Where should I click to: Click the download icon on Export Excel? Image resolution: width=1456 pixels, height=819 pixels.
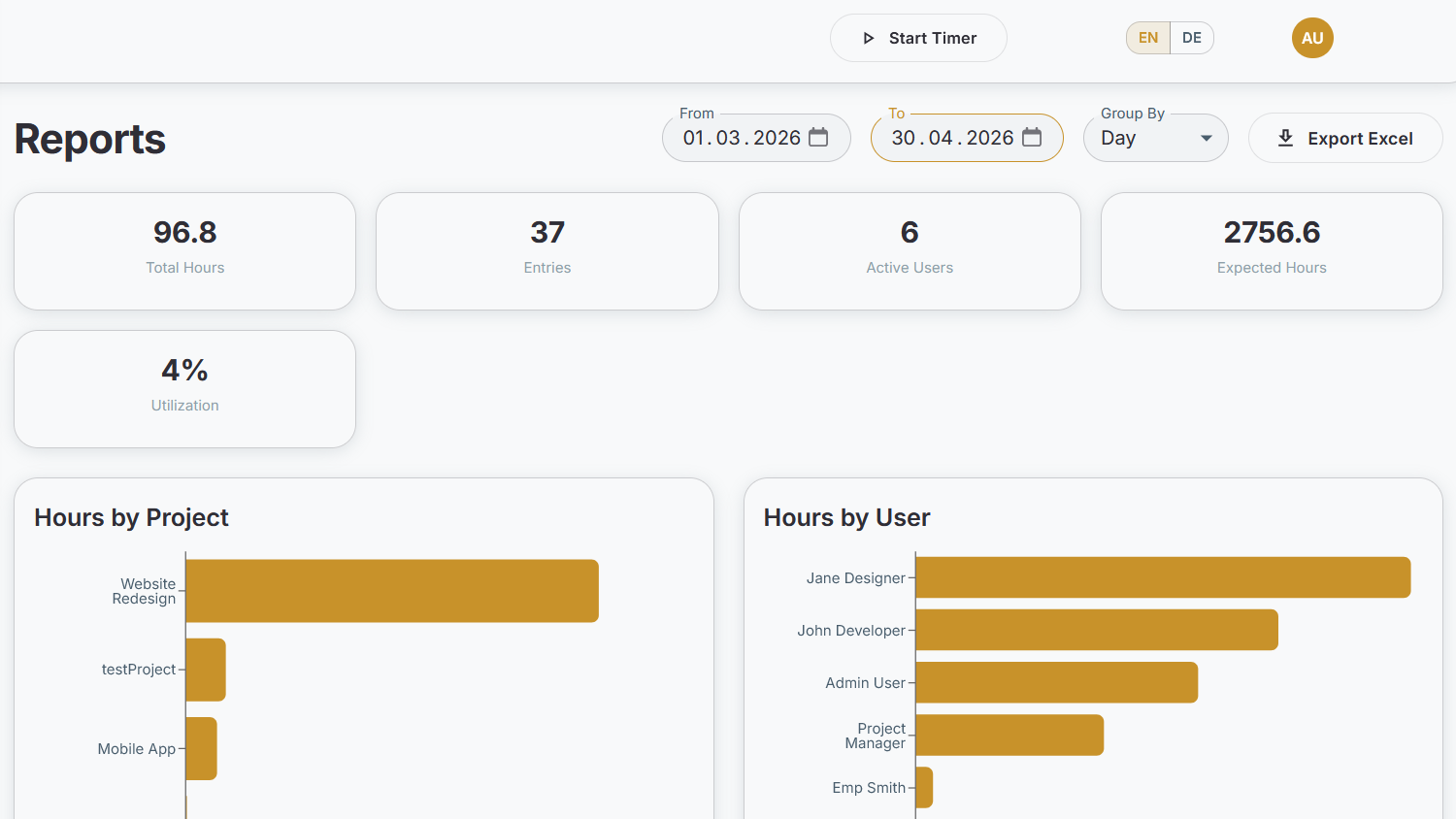click(x=1285, y=138)
